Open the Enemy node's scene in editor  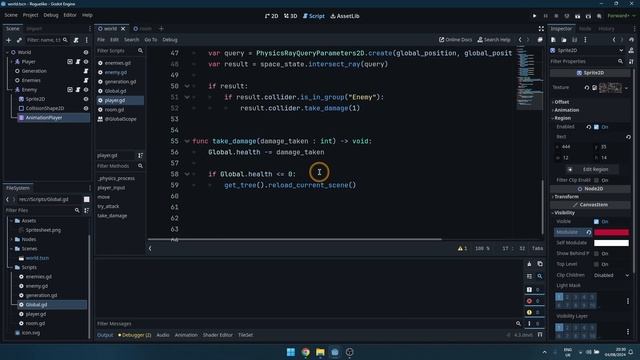pyautogui.click(x=70, y=89)
